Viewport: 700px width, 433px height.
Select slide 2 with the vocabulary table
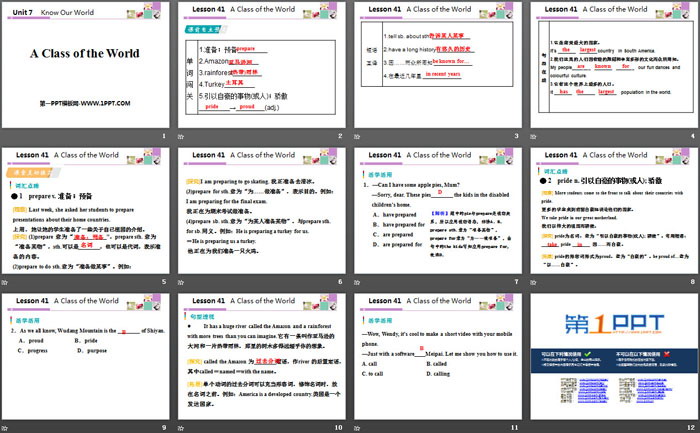pos(263,64)
